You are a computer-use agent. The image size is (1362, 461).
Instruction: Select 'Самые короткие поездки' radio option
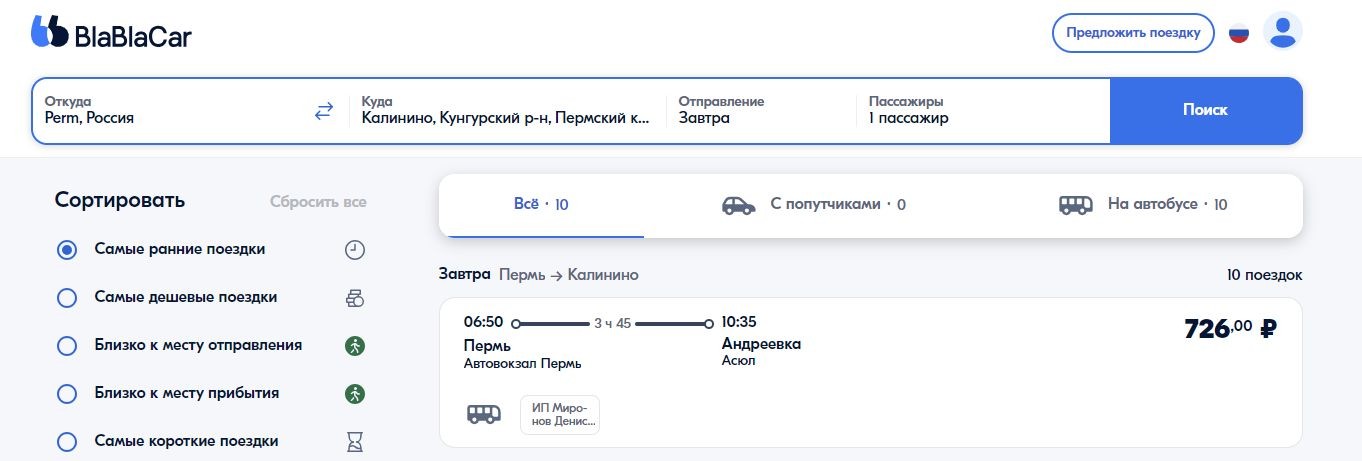click(67, 442)
